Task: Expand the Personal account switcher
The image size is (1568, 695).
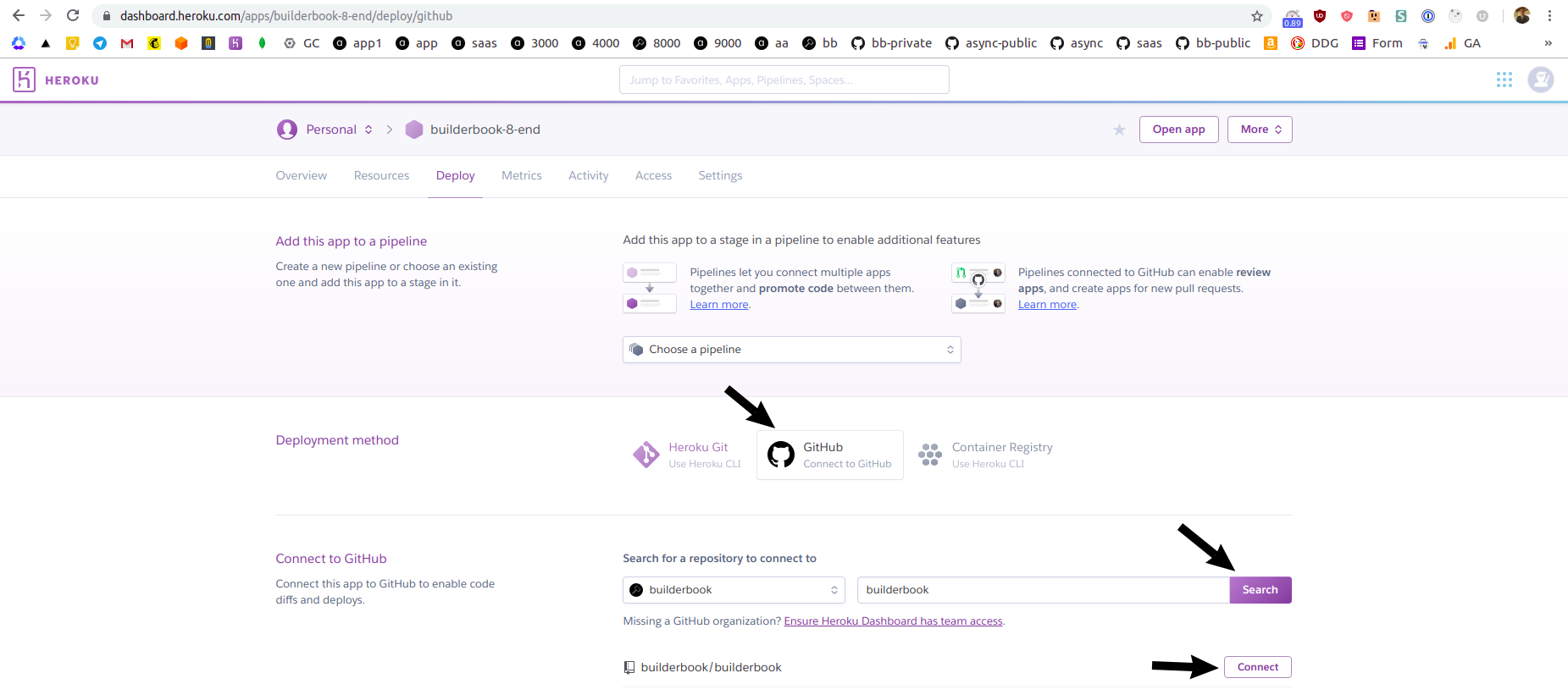Action: click(325, 130)
